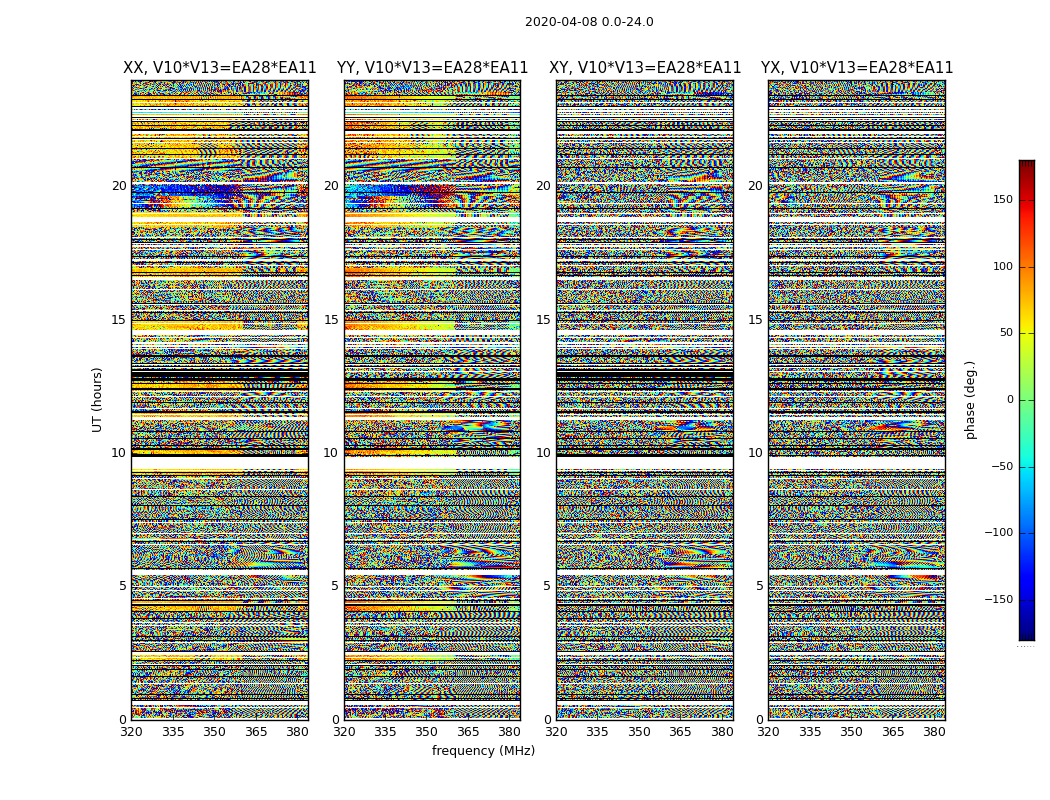Click the 15 hour tick of YY plot

point(331,320)
